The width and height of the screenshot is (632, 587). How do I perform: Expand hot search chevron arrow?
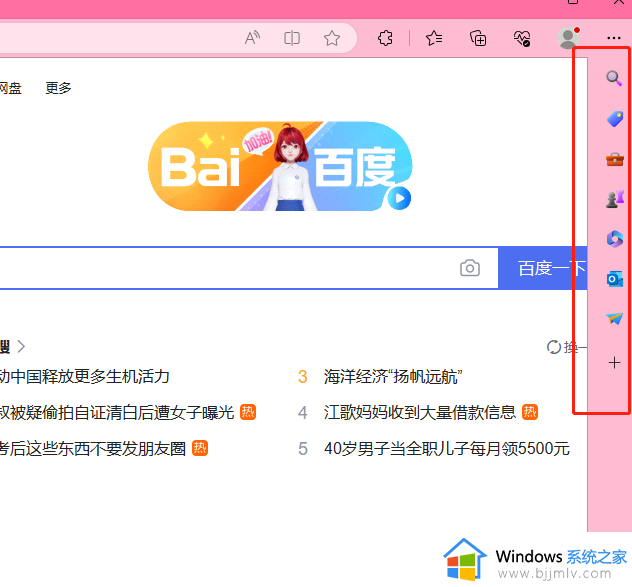tap(21, 346)
